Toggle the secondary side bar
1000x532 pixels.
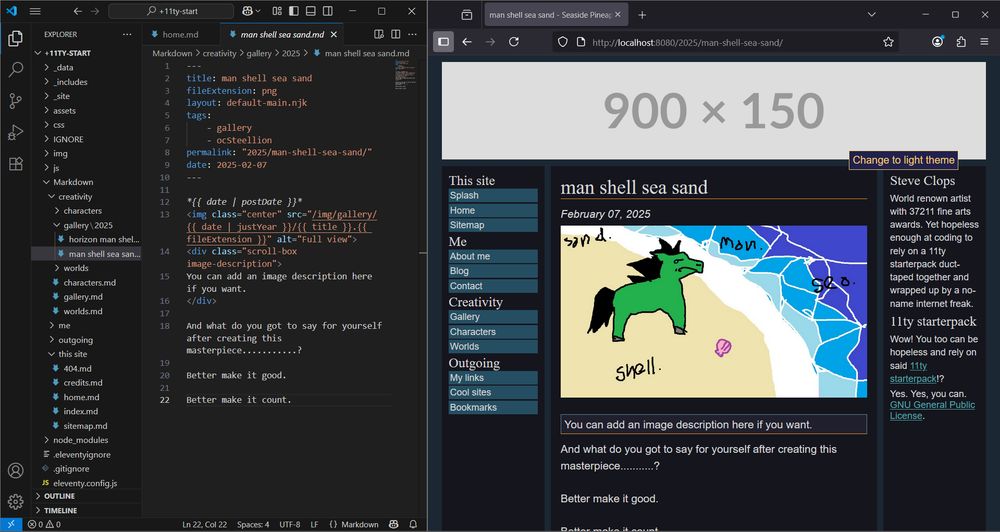327,11
